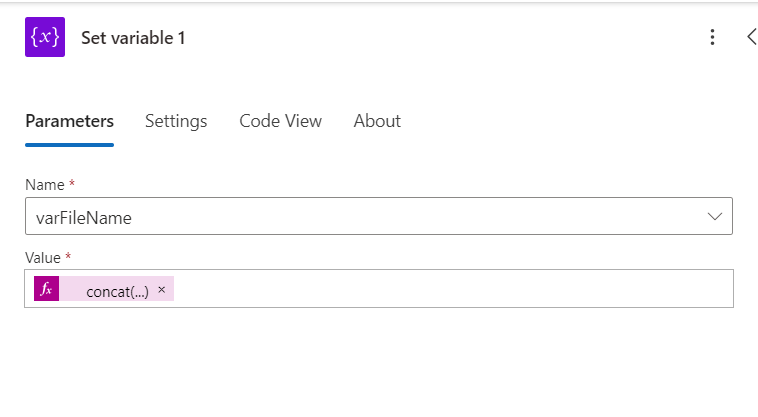Expand the Name dropdown arrow
Screen dimensions: 758x417
(715, 216)
